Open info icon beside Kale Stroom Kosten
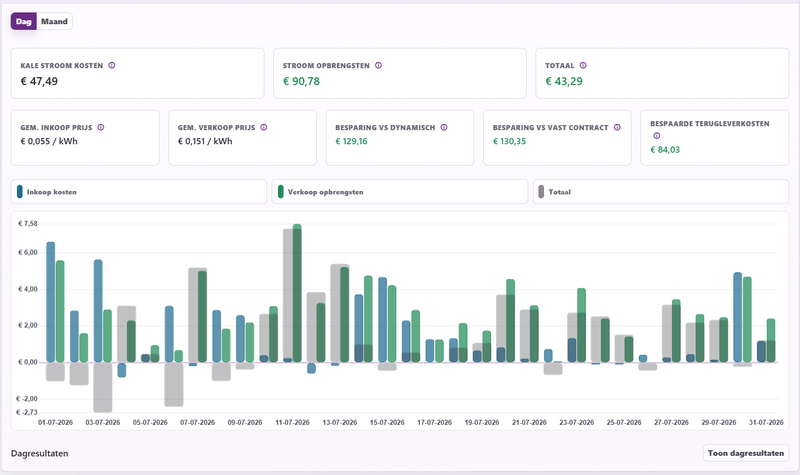This screenshot has width=800, height=475. 112,65
